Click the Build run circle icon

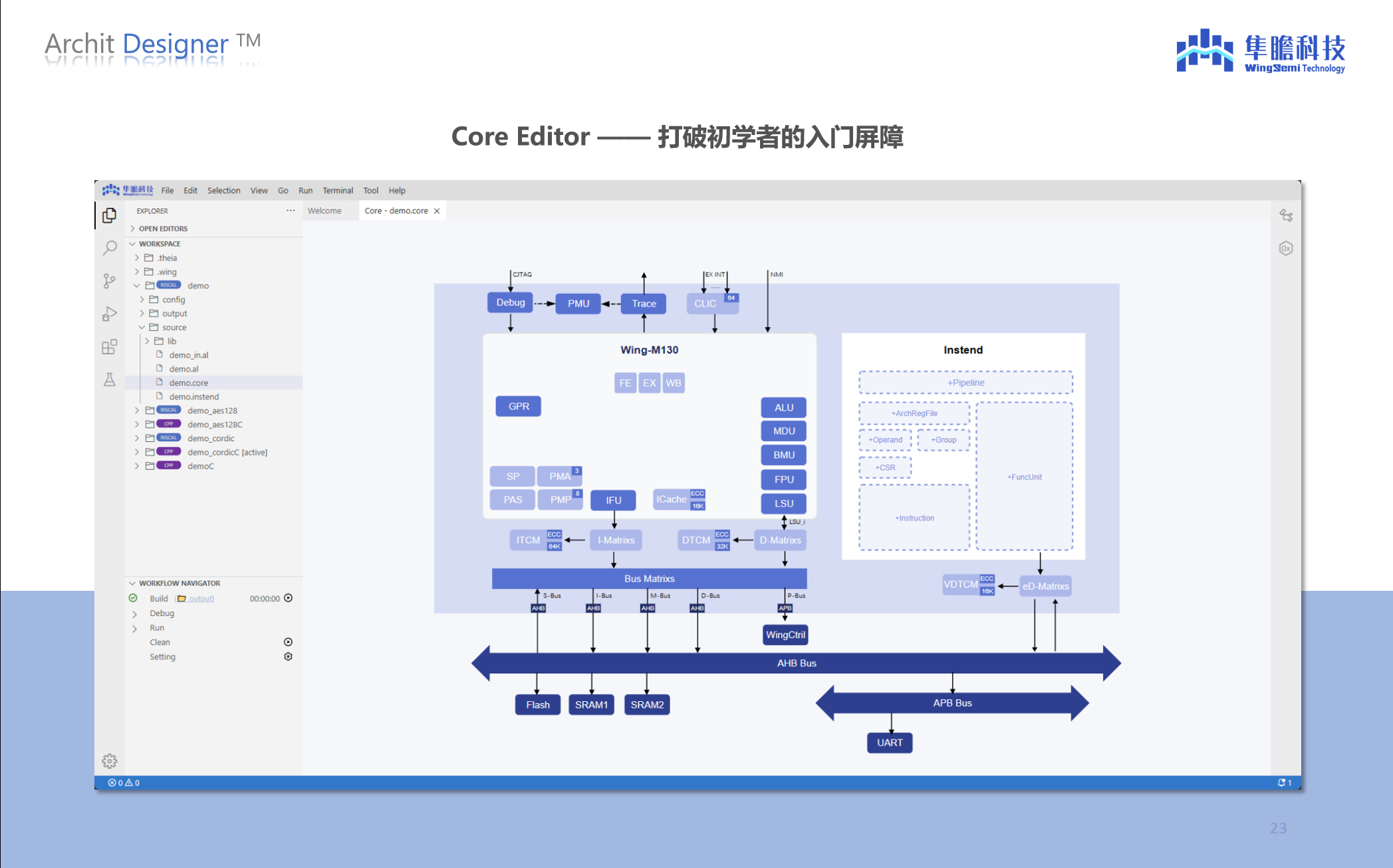click(x=289, y=598)
